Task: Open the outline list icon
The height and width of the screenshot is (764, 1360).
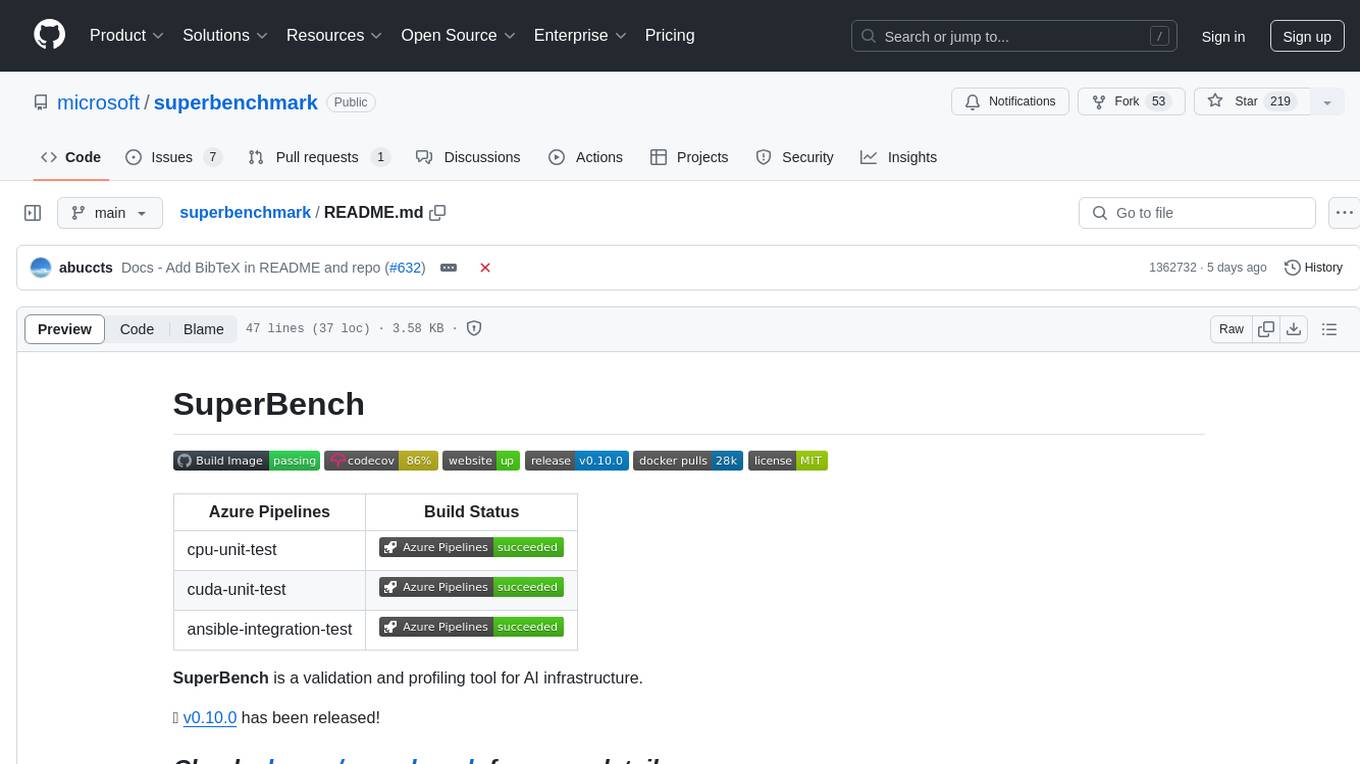Action: coord(1329,329)
